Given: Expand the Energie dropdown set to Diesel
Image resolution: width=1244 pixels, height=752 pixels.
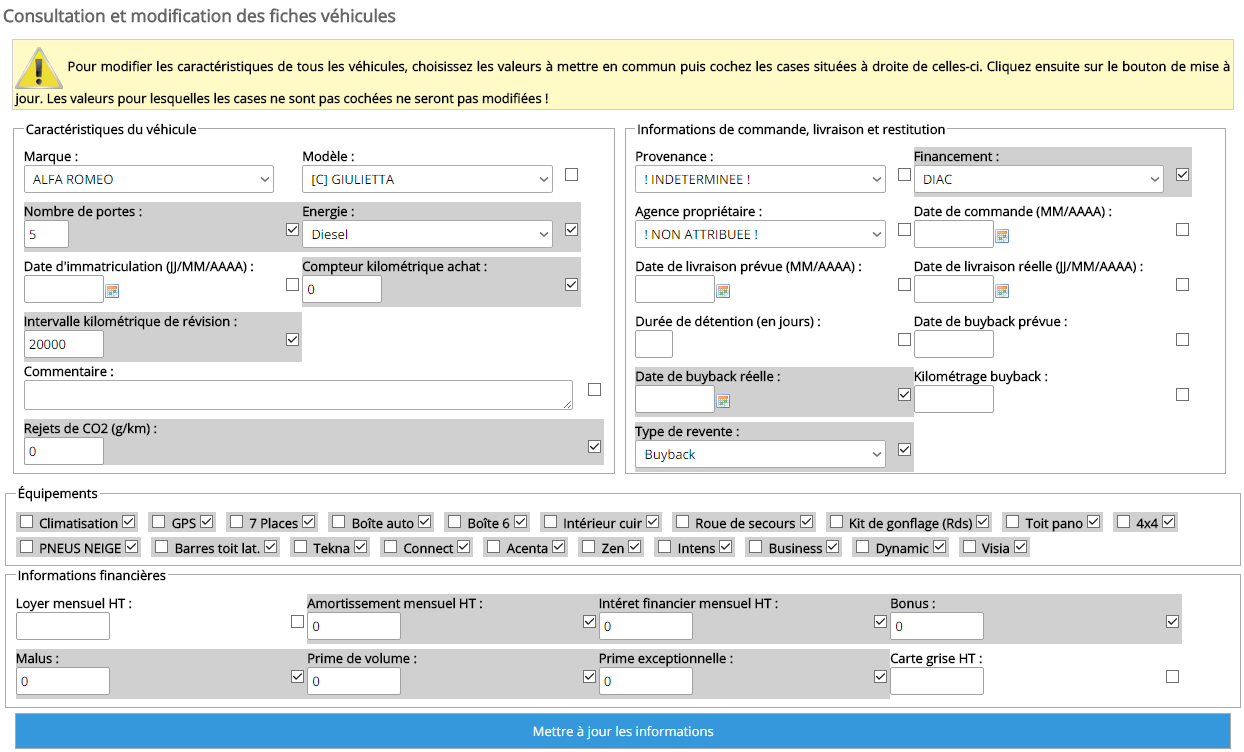Looking at the screenshot, I should click(x=427, y=235).
